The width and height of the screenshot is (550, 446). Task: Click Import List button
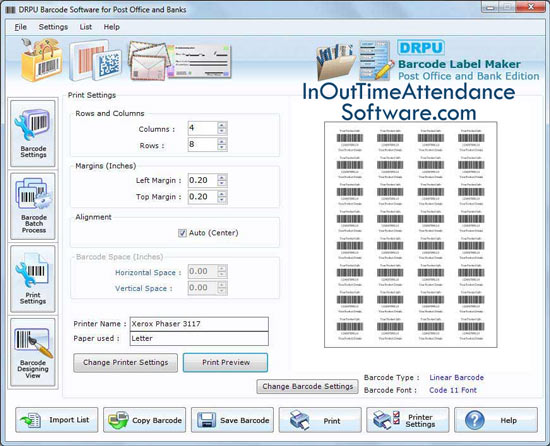[x=57, y=420]
